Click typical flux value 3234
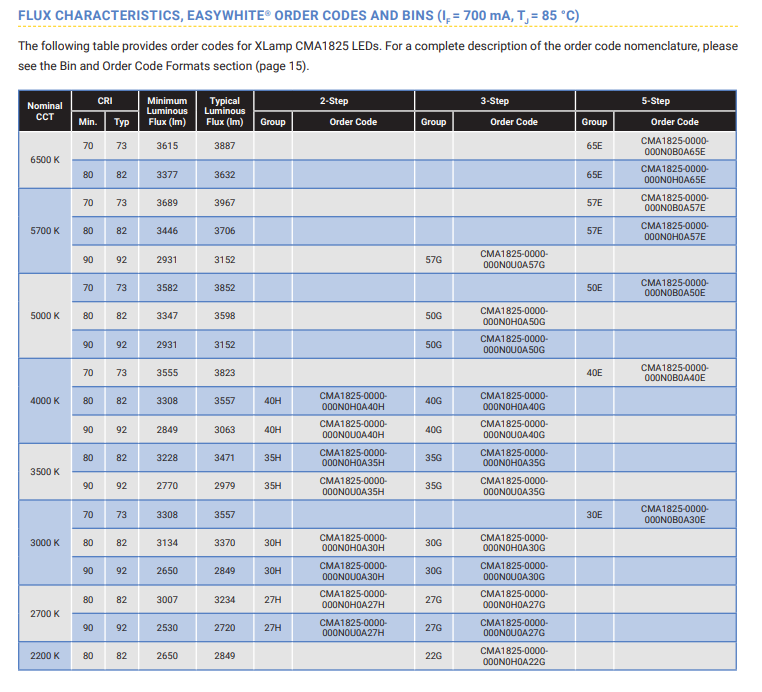Screen dimensions: 762x692 point(225,600)
